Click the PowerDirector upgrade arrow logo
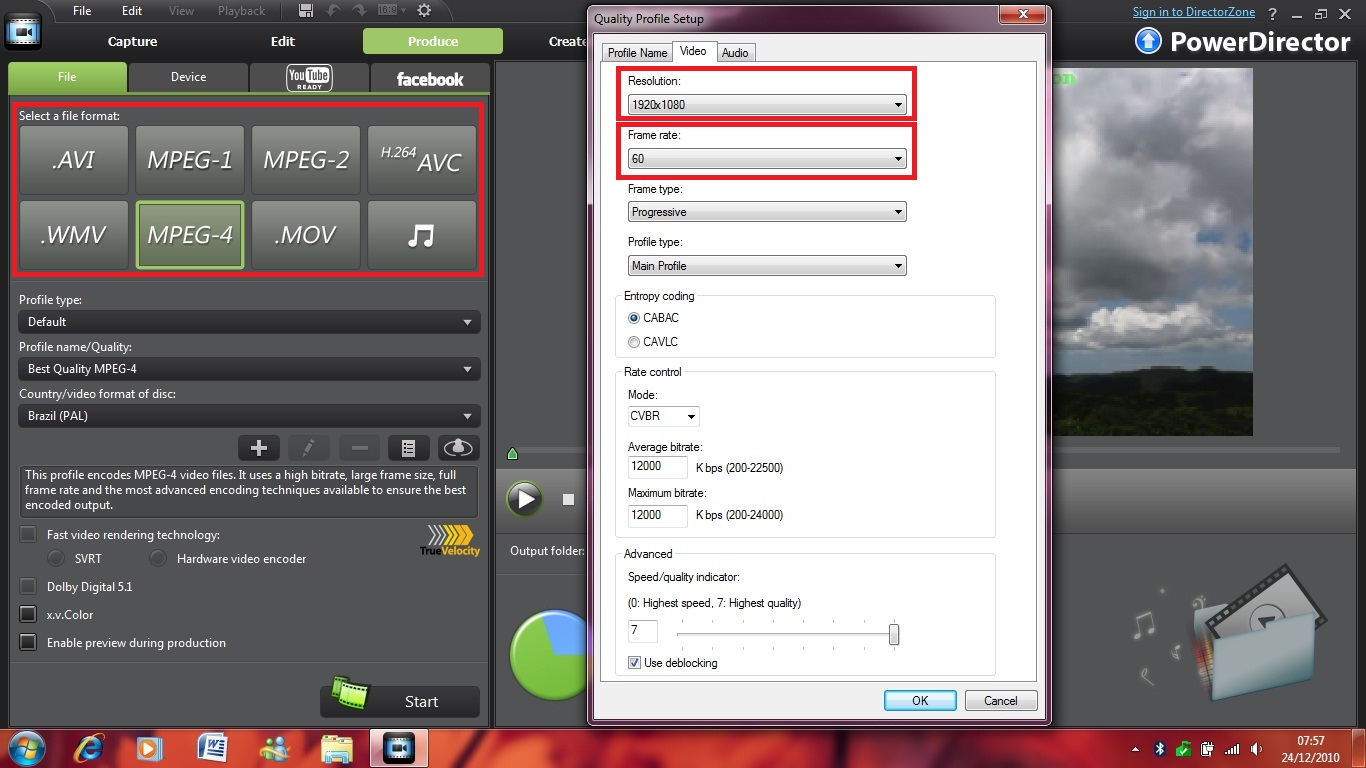The image size is (1366, 768). pos(1148,41)
